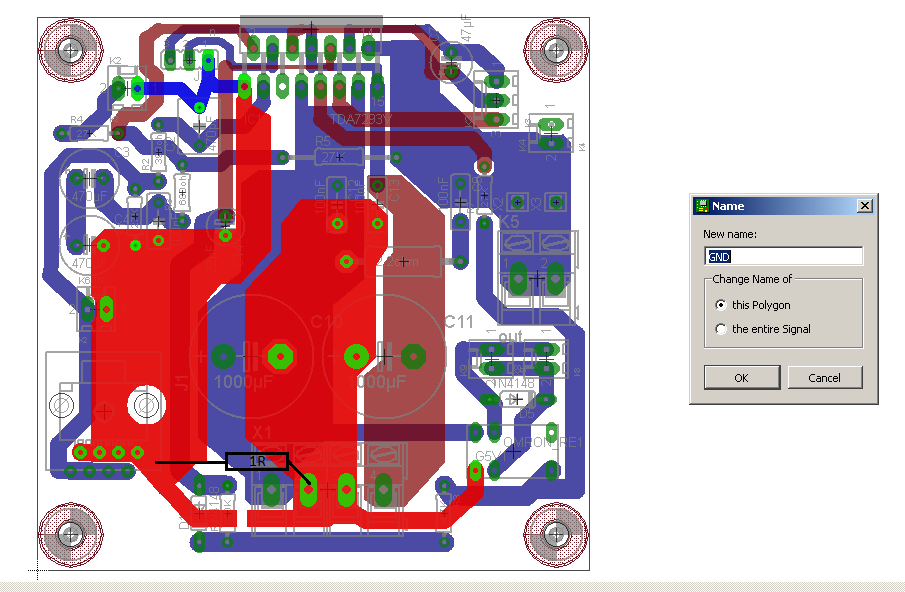Viewport: 905px width, 592px height.
Task: Click the C10 capacitor label
Action: 327,321
